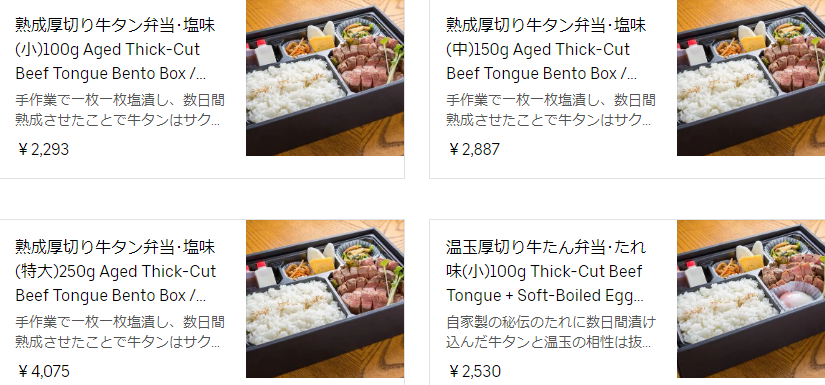Click the description under the 150g salt bento

[551, 110]
